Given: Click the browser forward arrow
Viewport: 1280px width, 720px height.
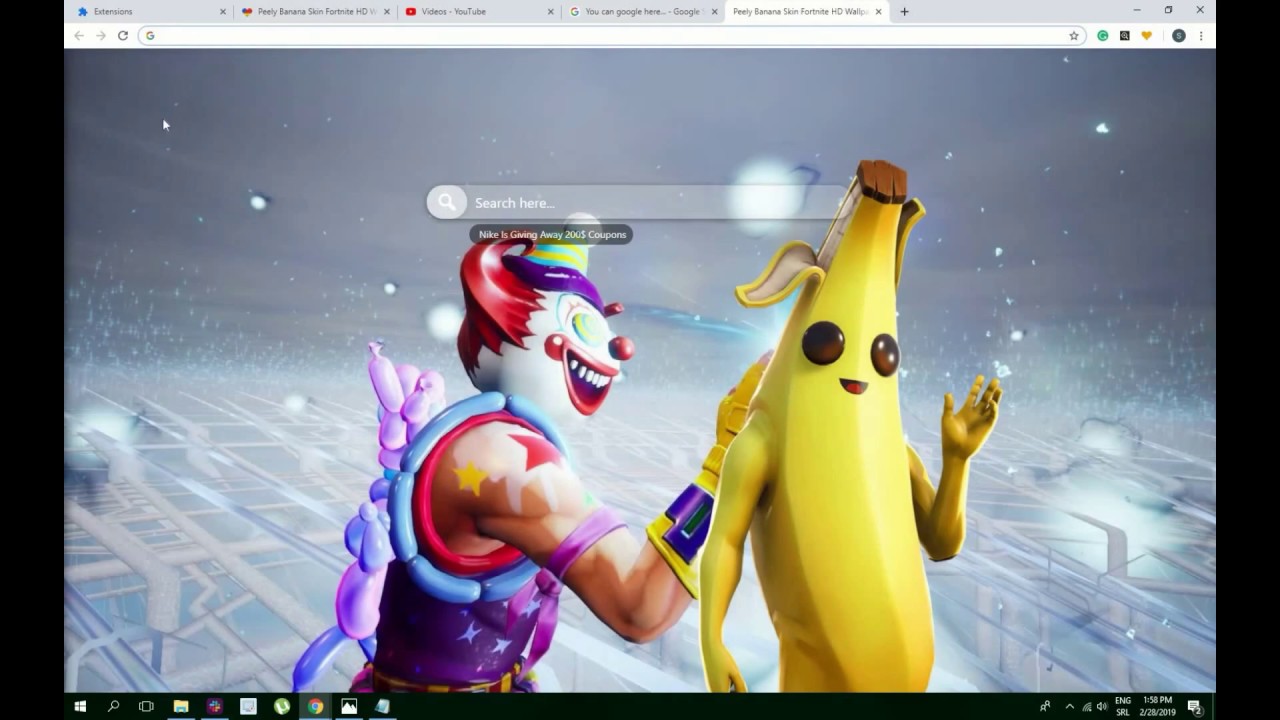Looking at the screenshot, I should coord(101,35).
